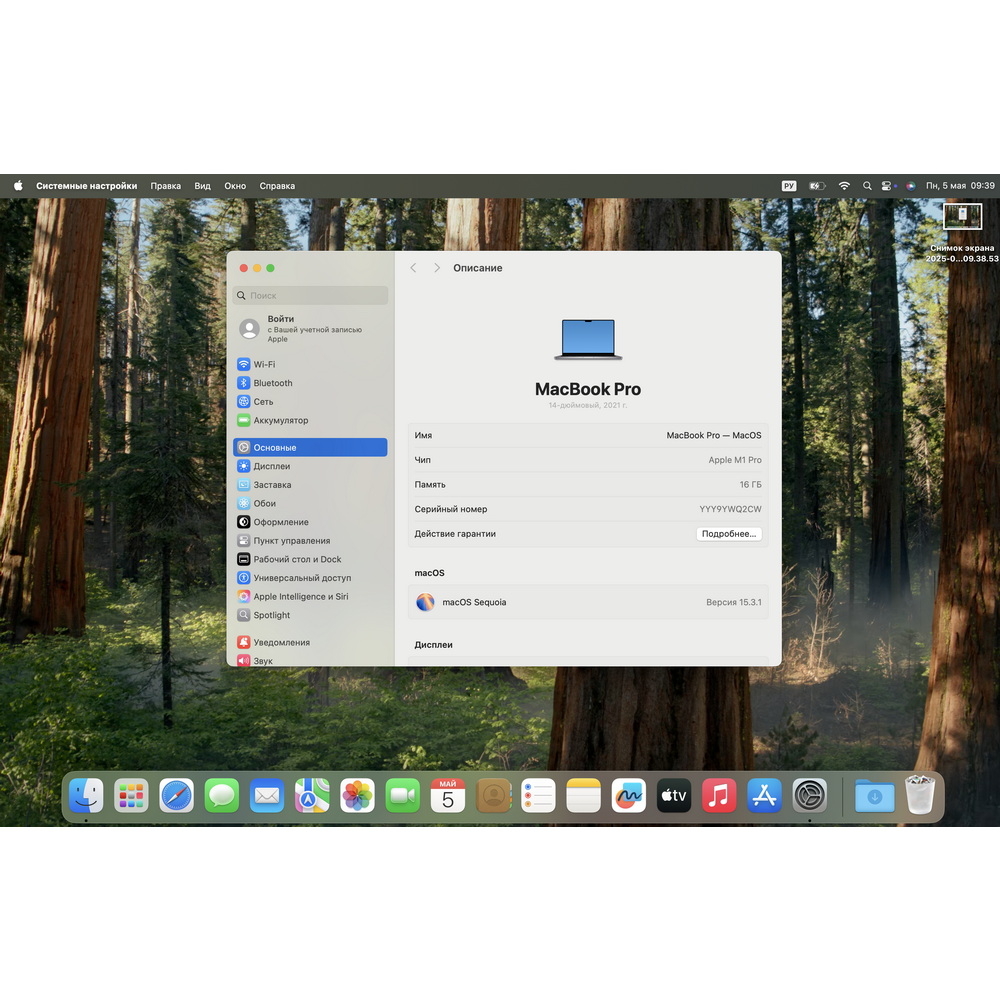
Task: Open Обои wallpaper settings
Action: point(311,503)
